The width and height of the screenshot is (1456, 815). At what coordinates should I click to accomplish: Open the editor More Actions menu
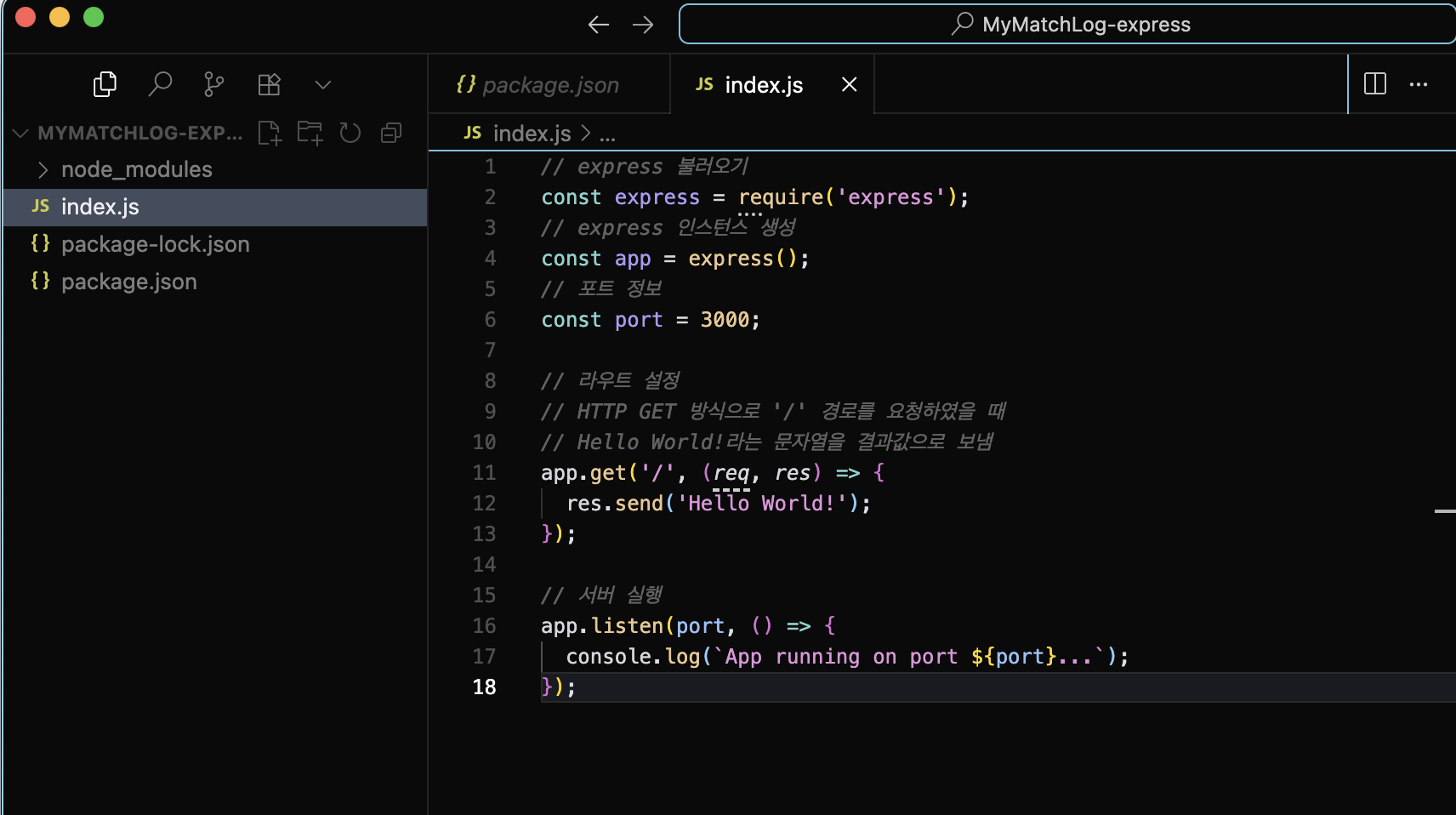1419,83
